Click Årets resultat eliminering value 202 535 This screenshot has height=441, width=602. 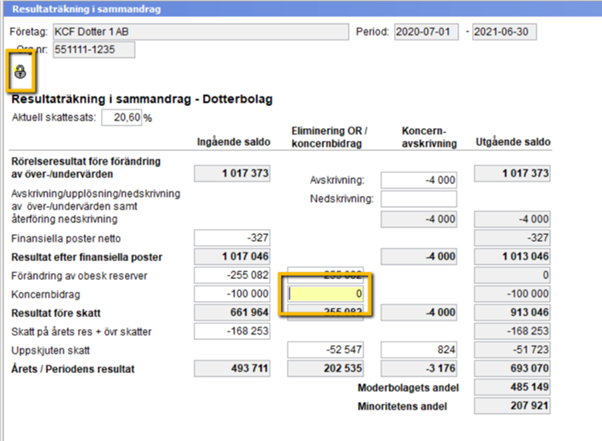click(325, 368)
